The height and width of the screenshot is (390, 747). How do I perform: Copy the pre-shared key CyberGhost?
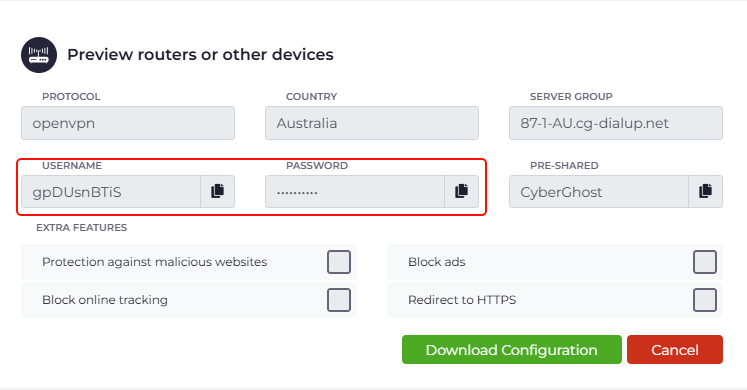[x=706, y=191]
